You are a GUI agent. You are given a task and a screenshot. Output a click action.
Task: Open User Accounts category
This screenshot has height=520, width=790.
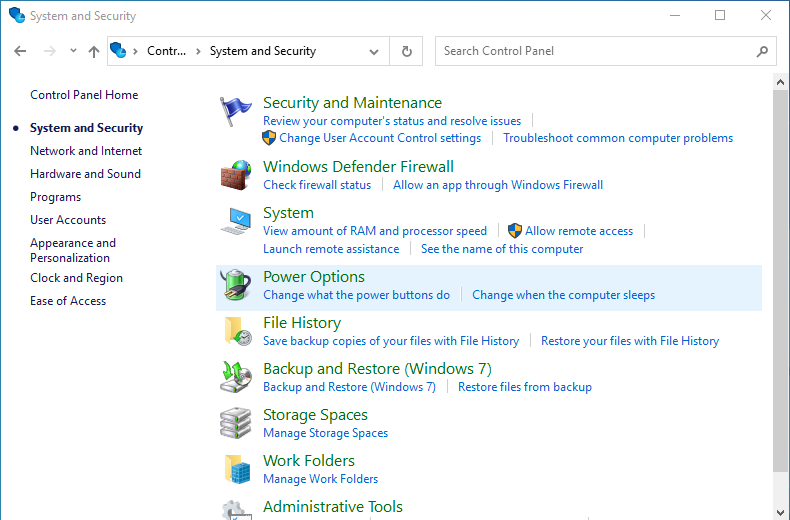point(68,220)
